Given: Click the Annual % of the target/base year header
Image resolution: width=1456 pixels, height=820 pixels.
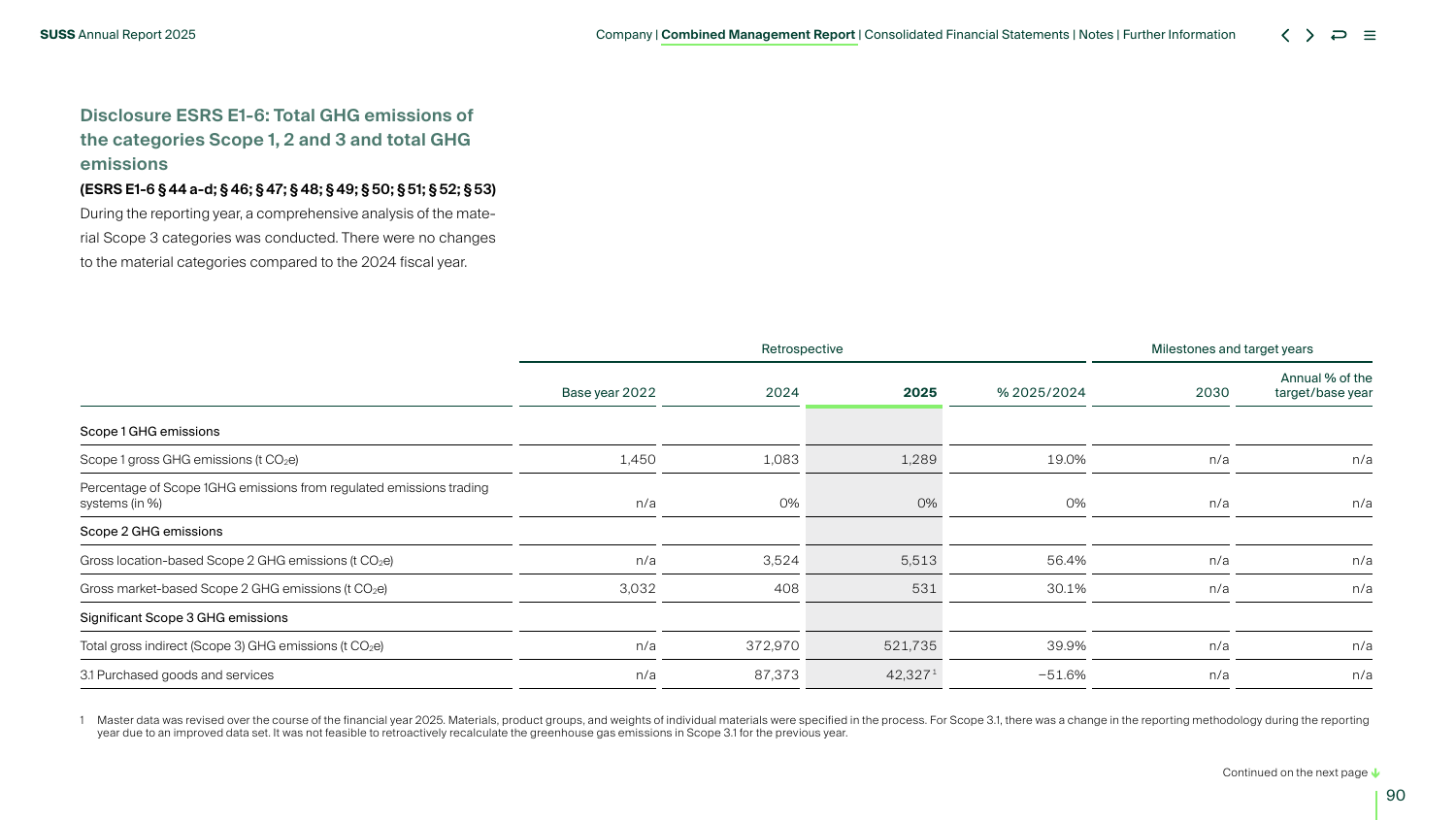Looking at the screenshot, I should 1323,385.
